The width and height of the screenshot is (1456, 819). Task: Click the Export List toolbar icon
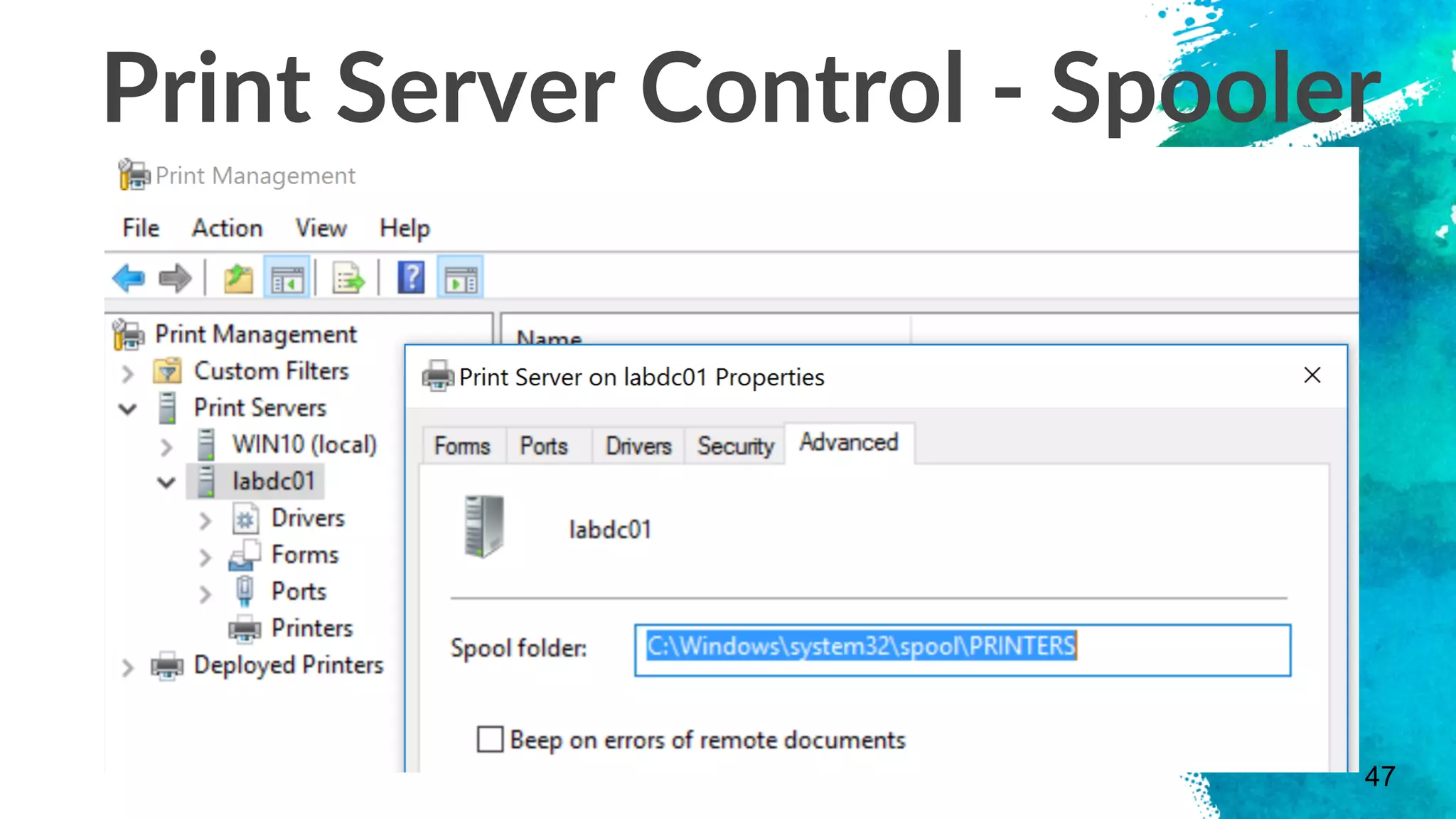pos(348,278)
